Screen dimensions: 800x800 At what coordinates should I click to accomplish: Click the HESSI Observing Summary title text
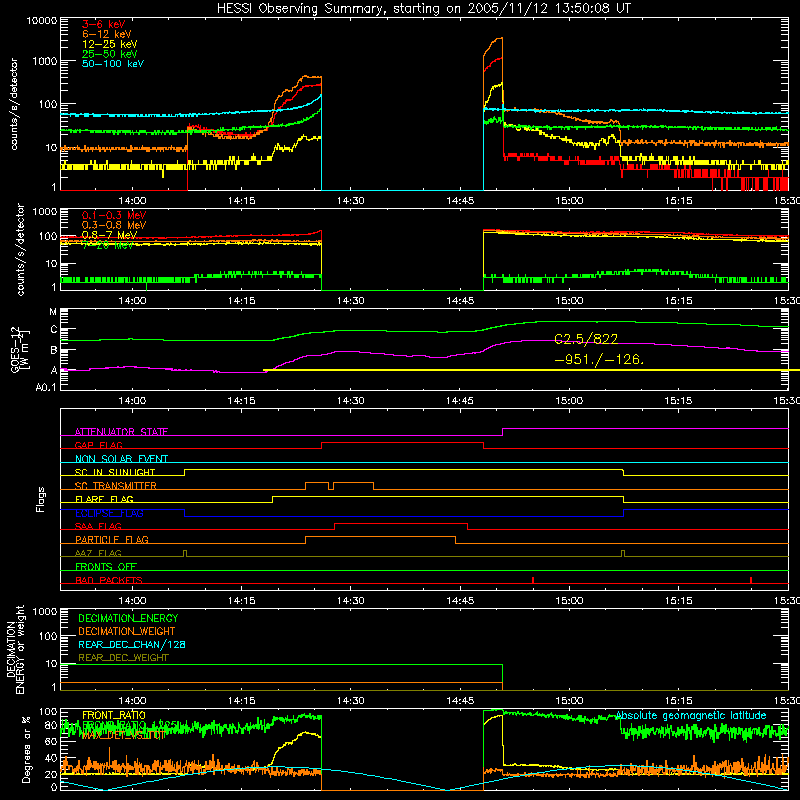pos(423,8)
